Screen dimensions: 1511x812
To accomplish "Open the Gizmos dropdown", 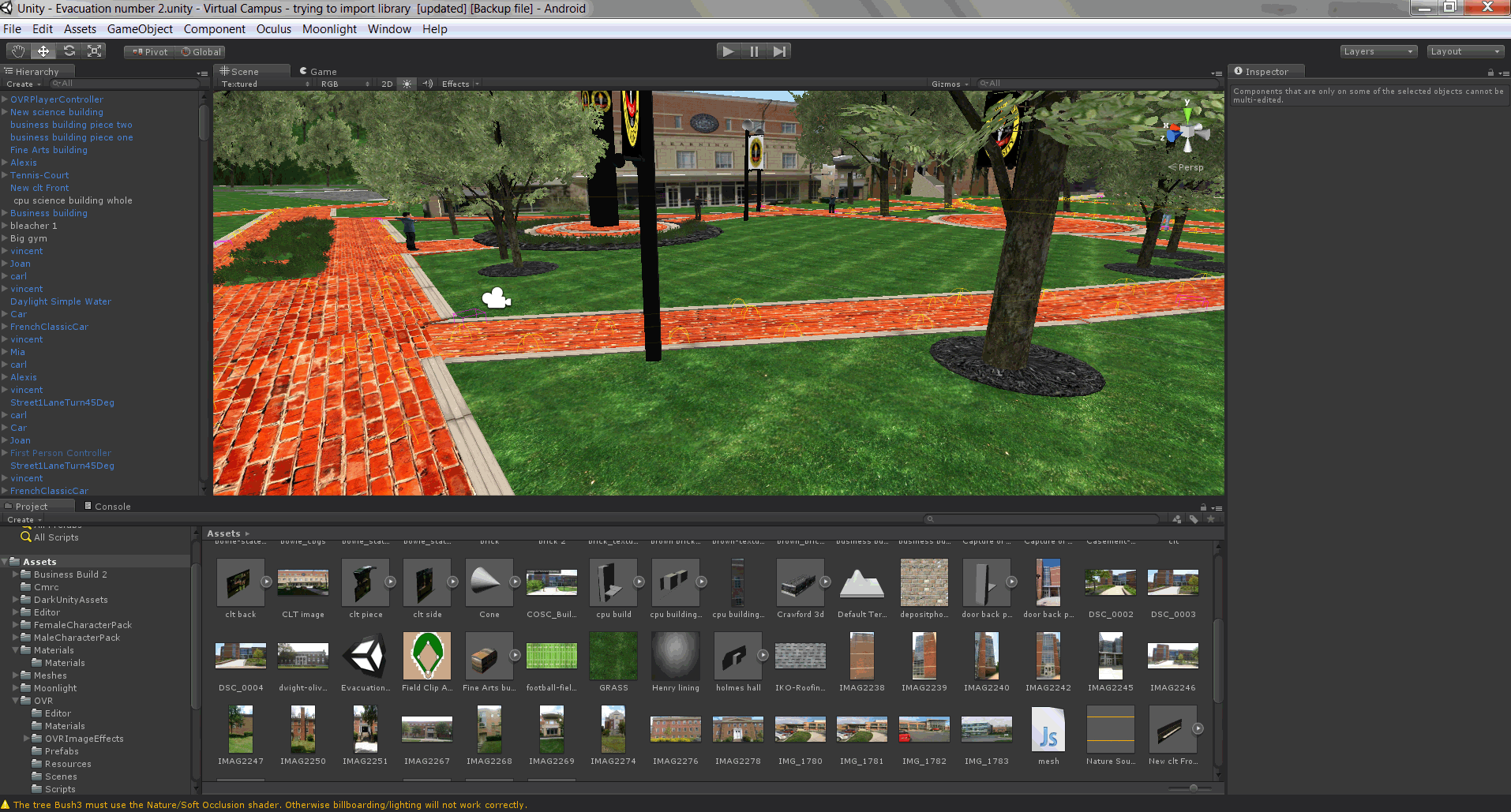I will (950, 84).
